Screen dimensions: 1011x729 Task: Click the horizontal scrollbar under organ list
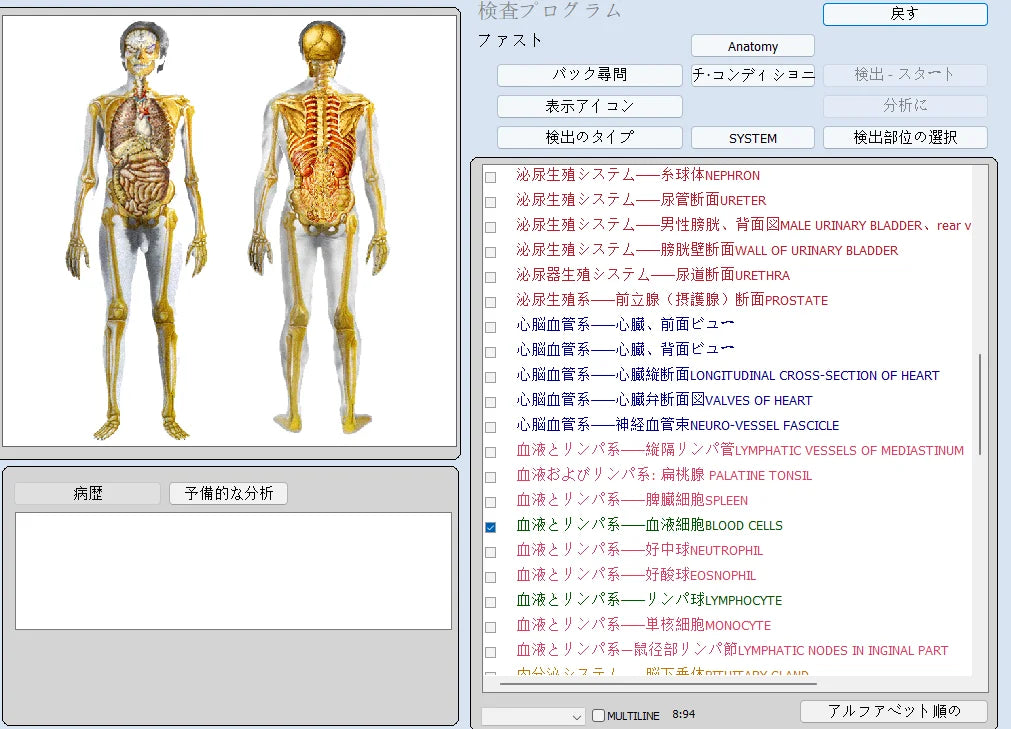point(658,684)
